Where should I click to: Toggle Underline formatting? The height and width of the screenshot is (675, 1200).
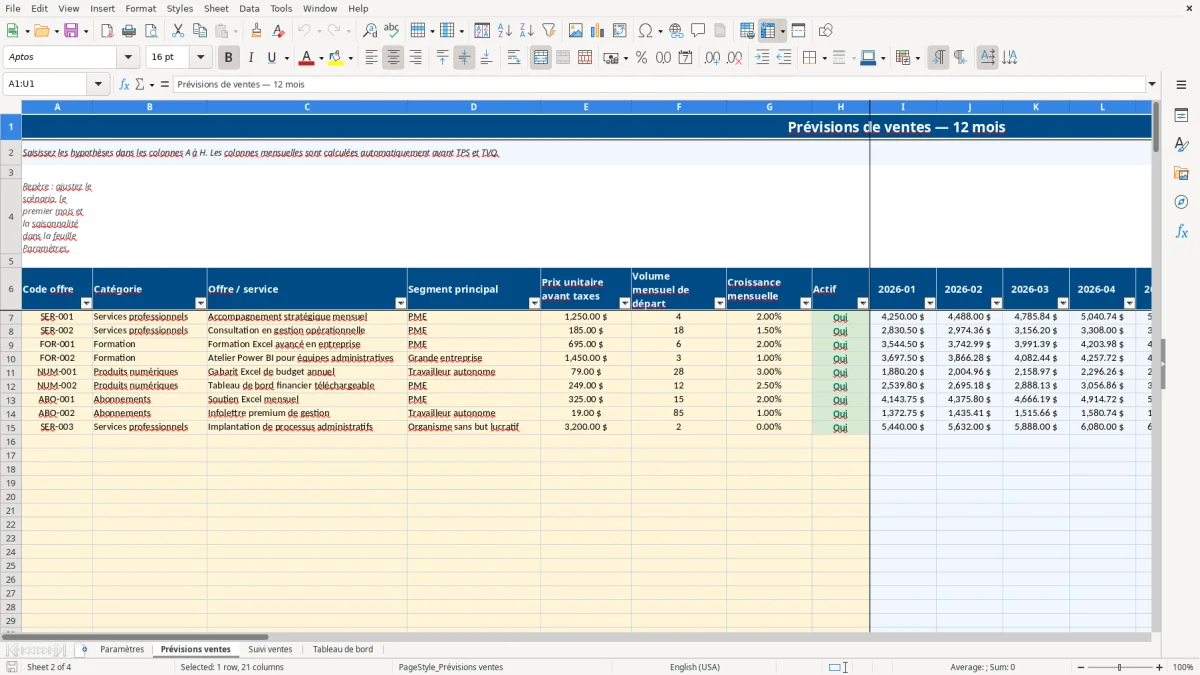(271, 58)
